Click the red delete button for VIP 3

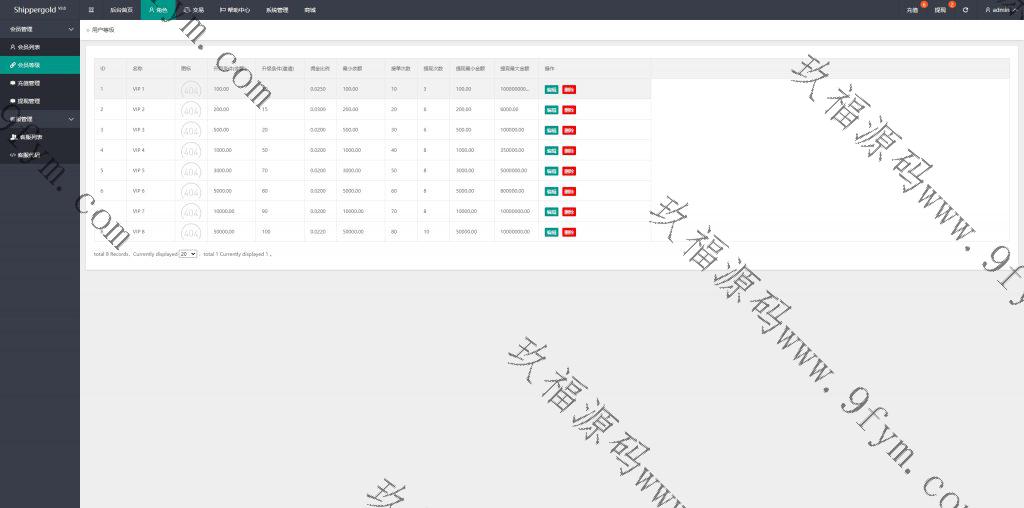click(x=569, y=130)
